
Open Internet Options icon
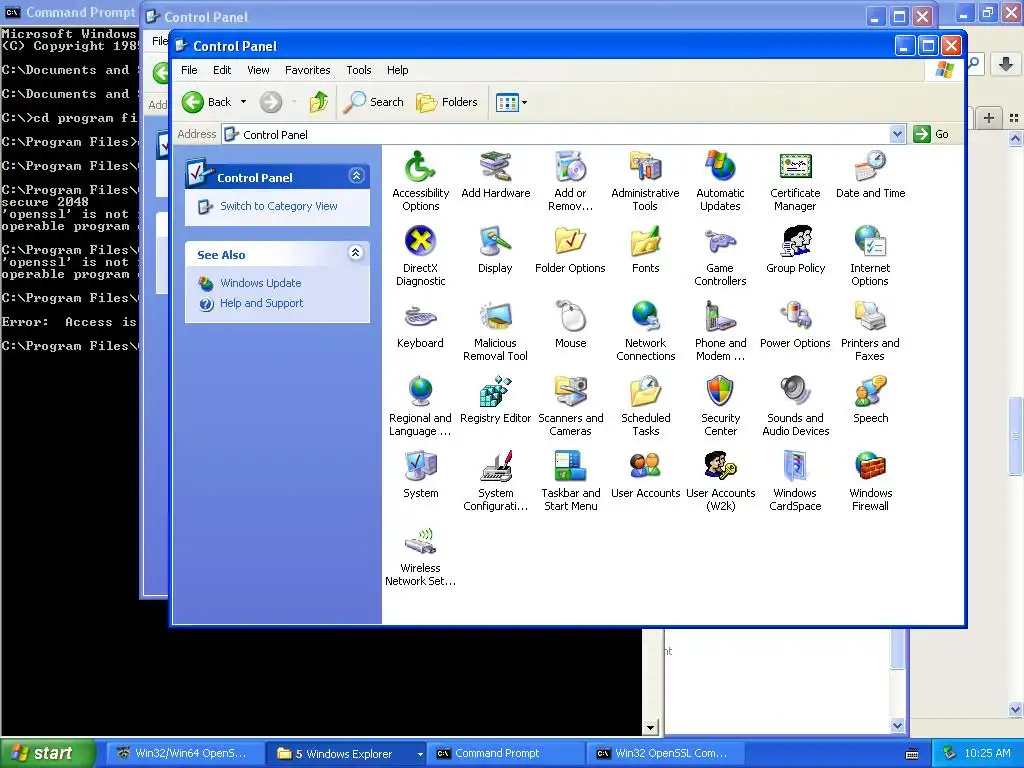pos(870,257)
